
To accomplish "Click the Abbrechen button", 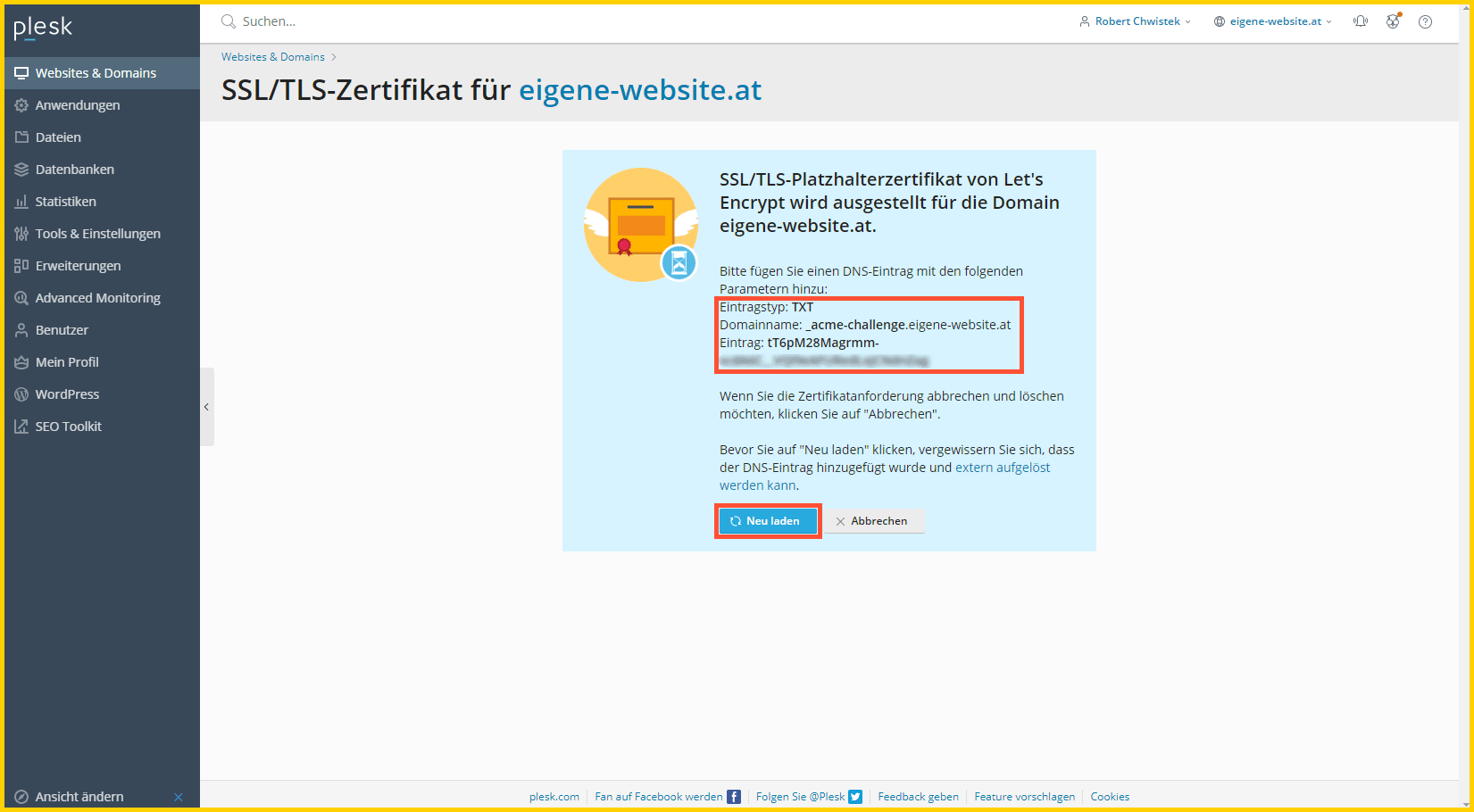I will [873, 521].
